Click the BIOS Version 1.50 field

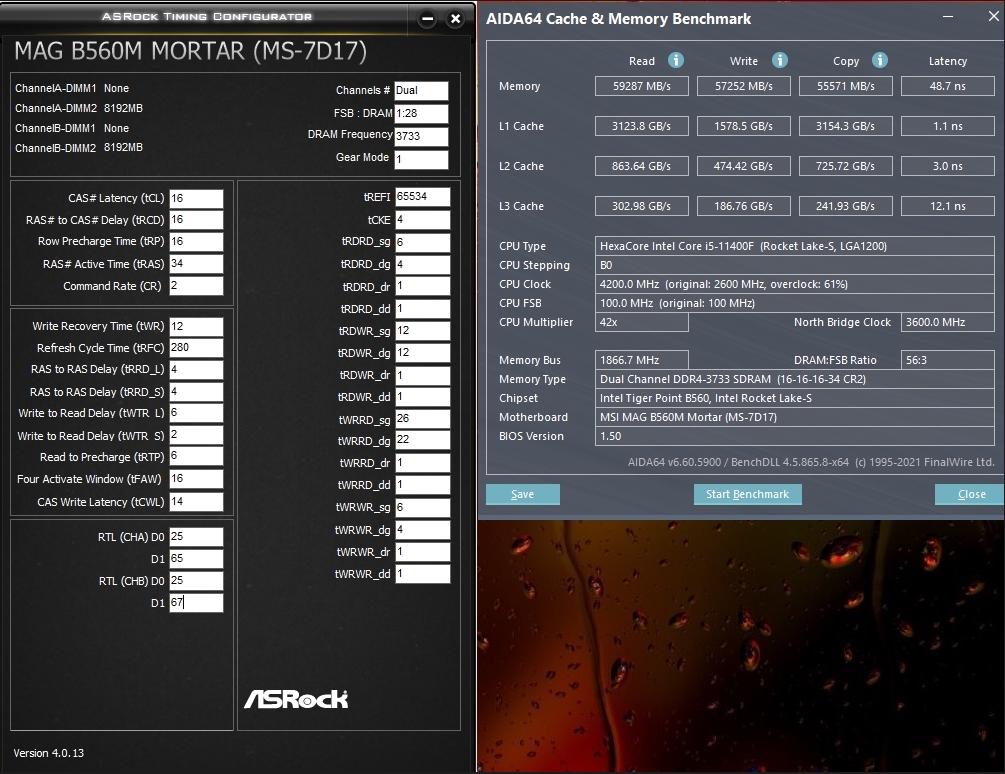point(795,436)
